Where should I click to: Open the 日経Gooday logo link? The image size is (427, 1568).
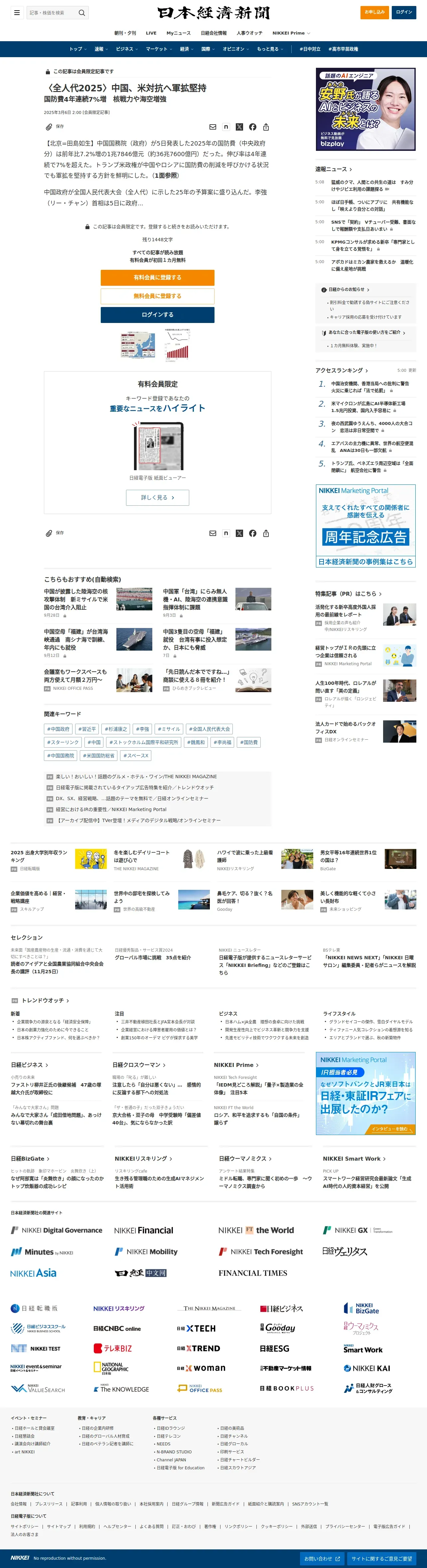point(278,1327)
